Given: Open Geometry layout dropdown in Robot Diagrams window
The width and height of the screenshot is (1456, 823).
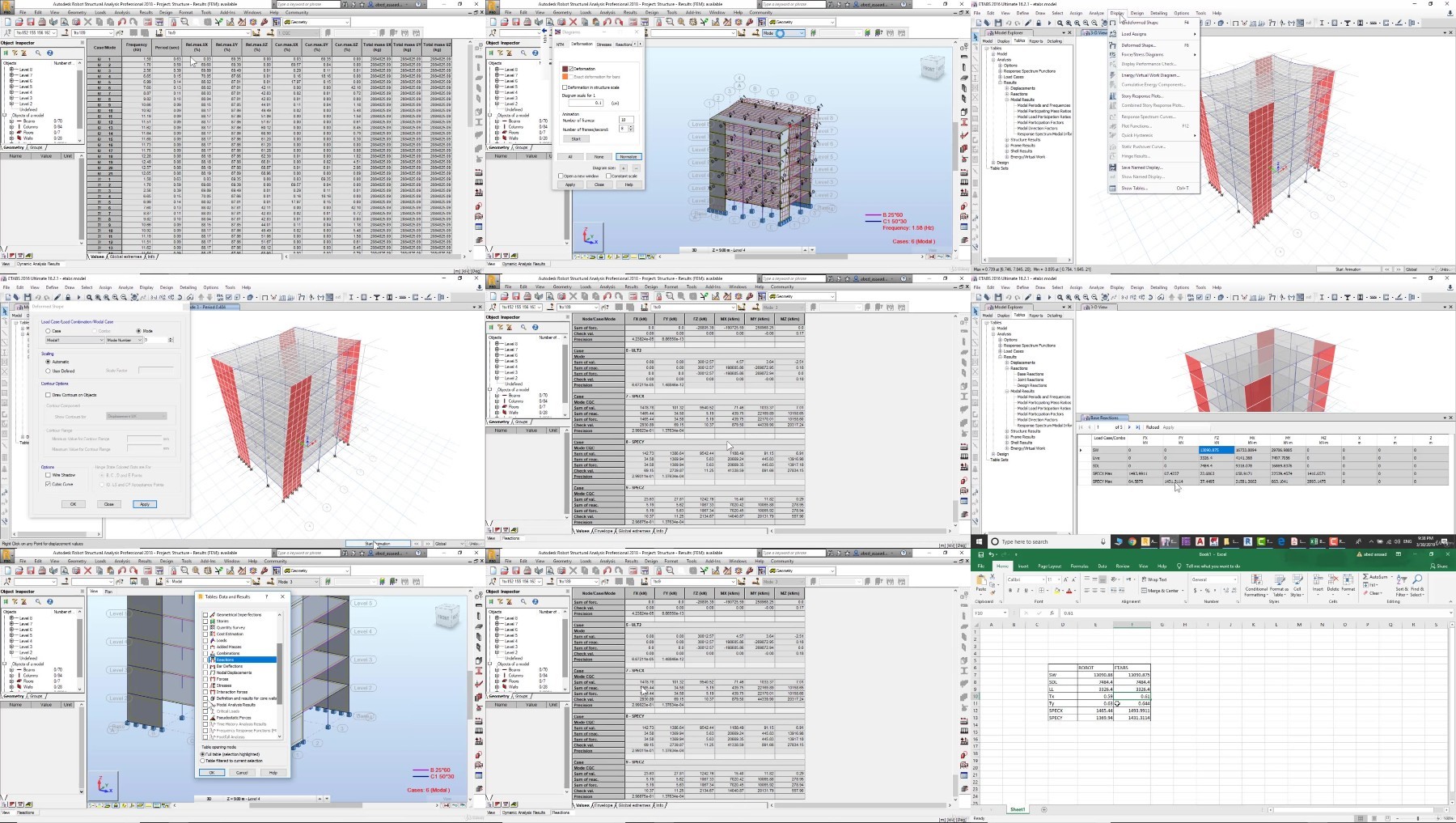Looking at the screenshot, I should click(x=833, y=22).
